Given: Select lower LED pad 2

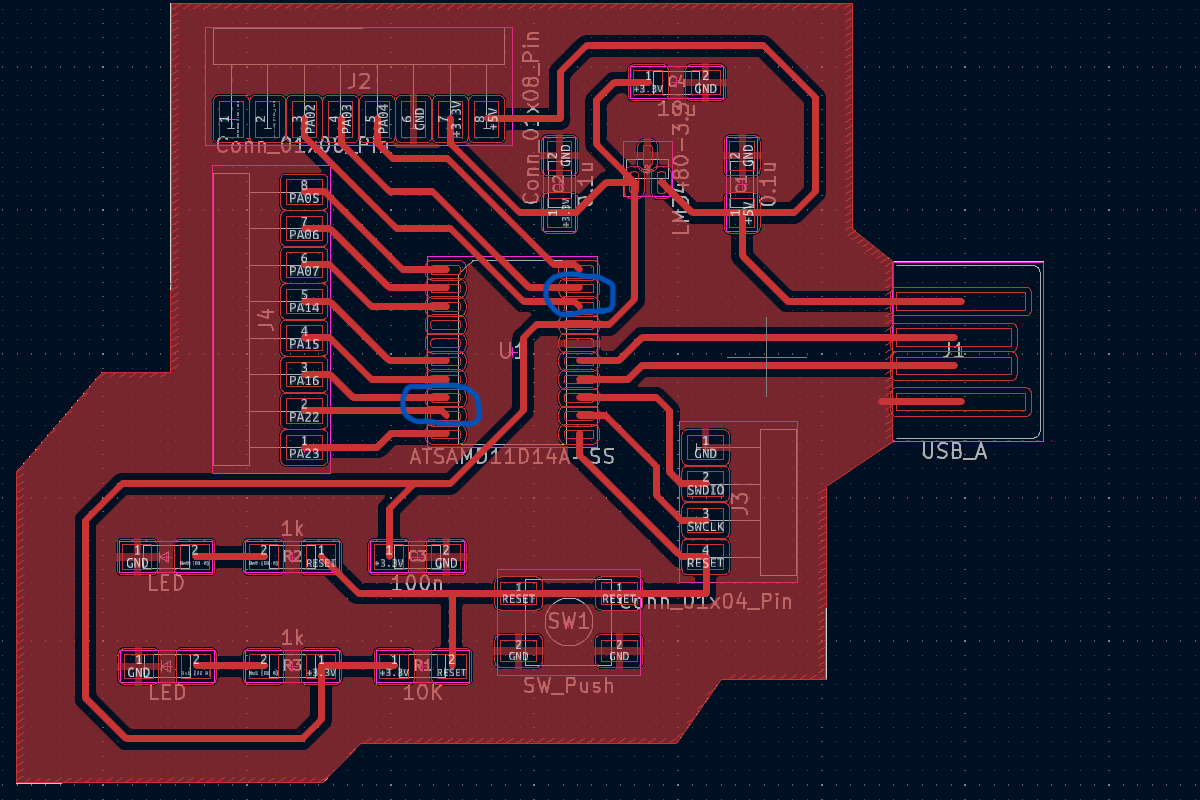Looking at the screenshot, I should [196, 666].
